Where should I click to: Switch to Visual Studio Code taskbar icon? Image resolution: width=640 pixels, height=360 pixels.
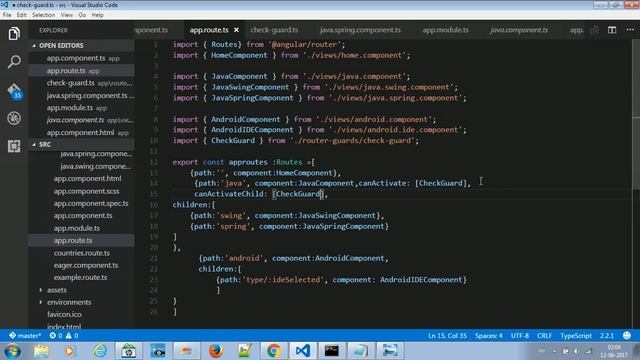tap(303, 351)
